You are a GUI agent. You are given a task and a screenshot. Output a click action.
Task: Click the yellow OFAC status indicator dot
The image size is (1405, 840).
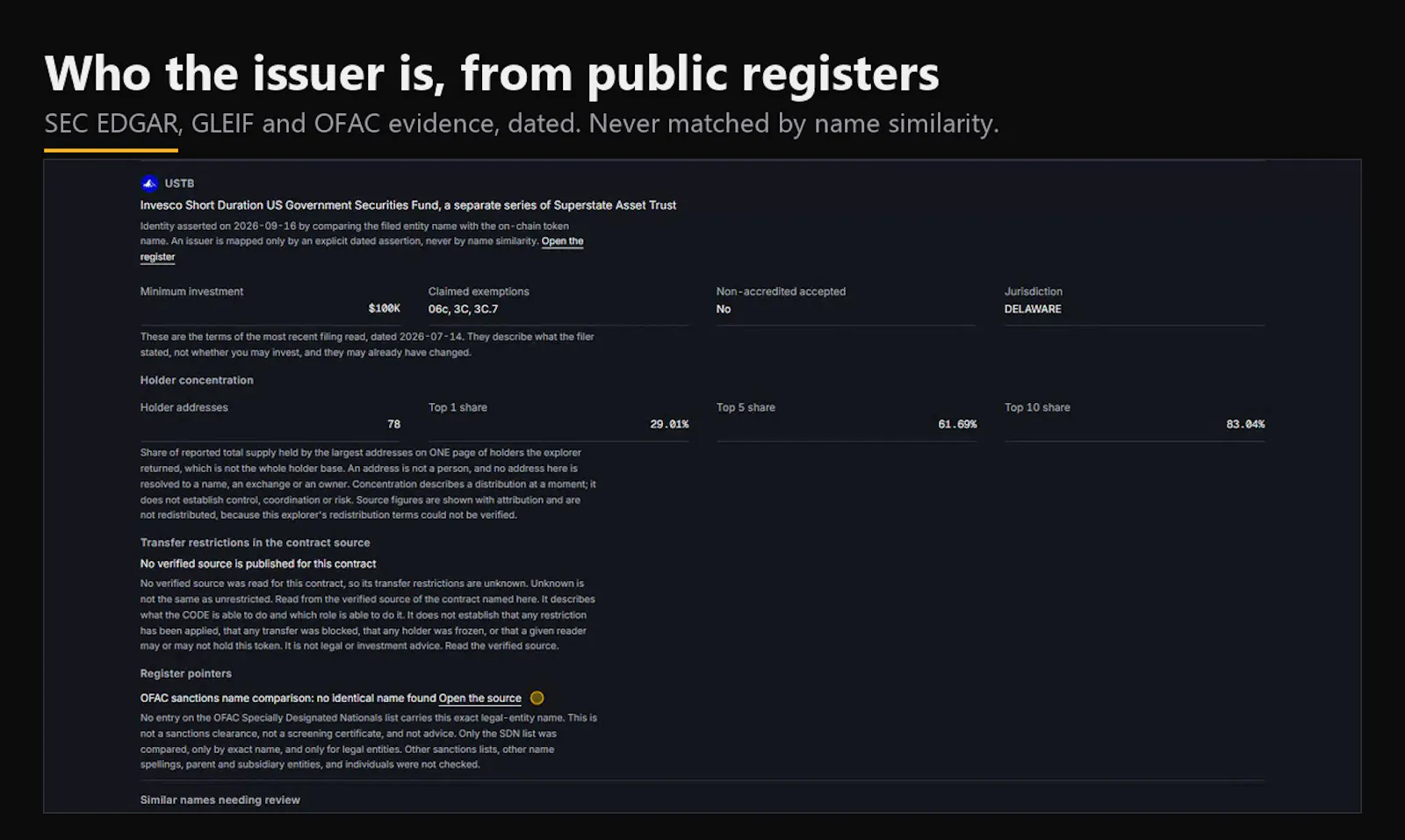537,698
